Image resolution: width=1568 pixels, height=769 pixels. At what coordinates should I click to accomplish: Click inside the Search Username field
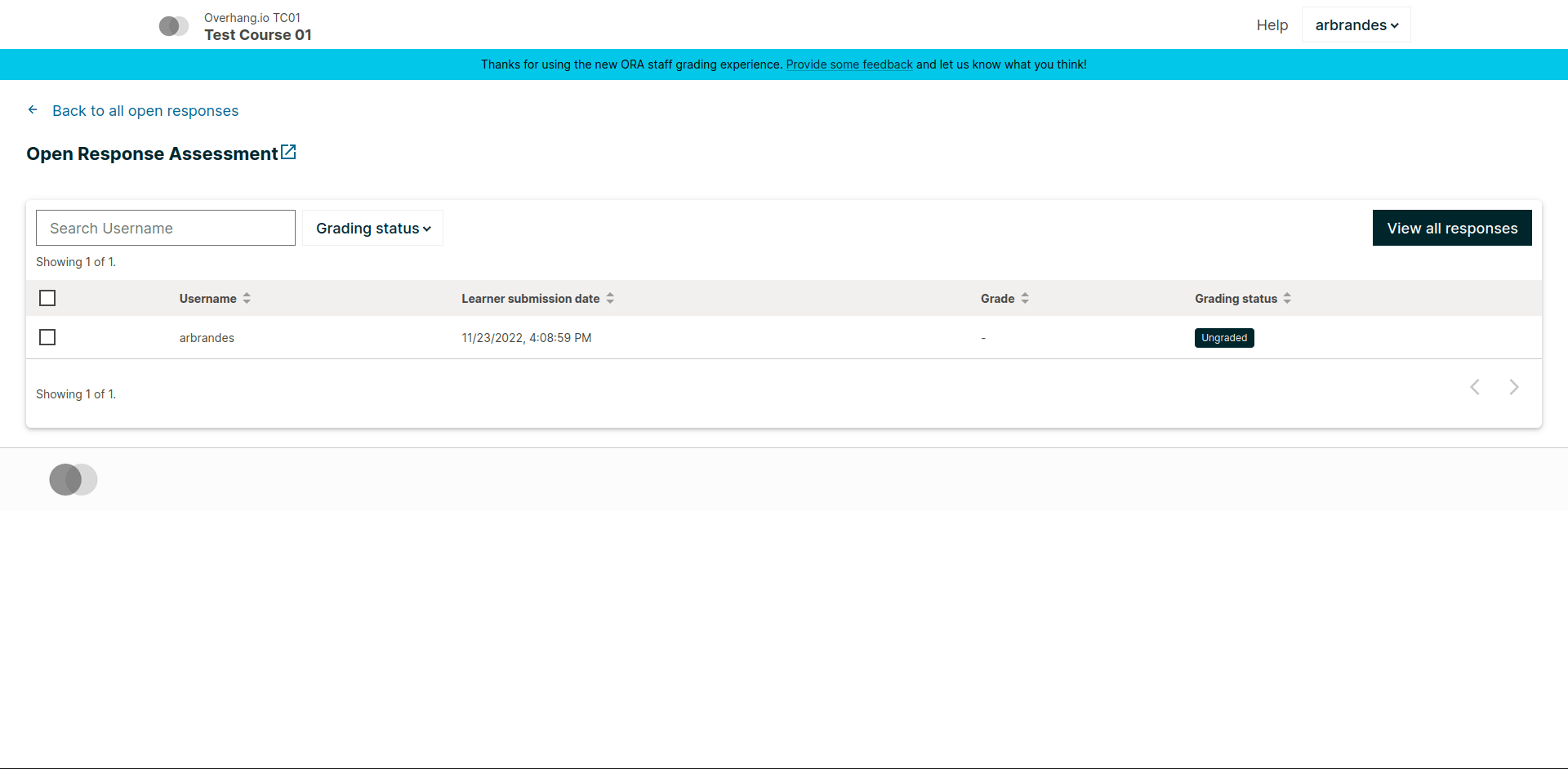165,228
